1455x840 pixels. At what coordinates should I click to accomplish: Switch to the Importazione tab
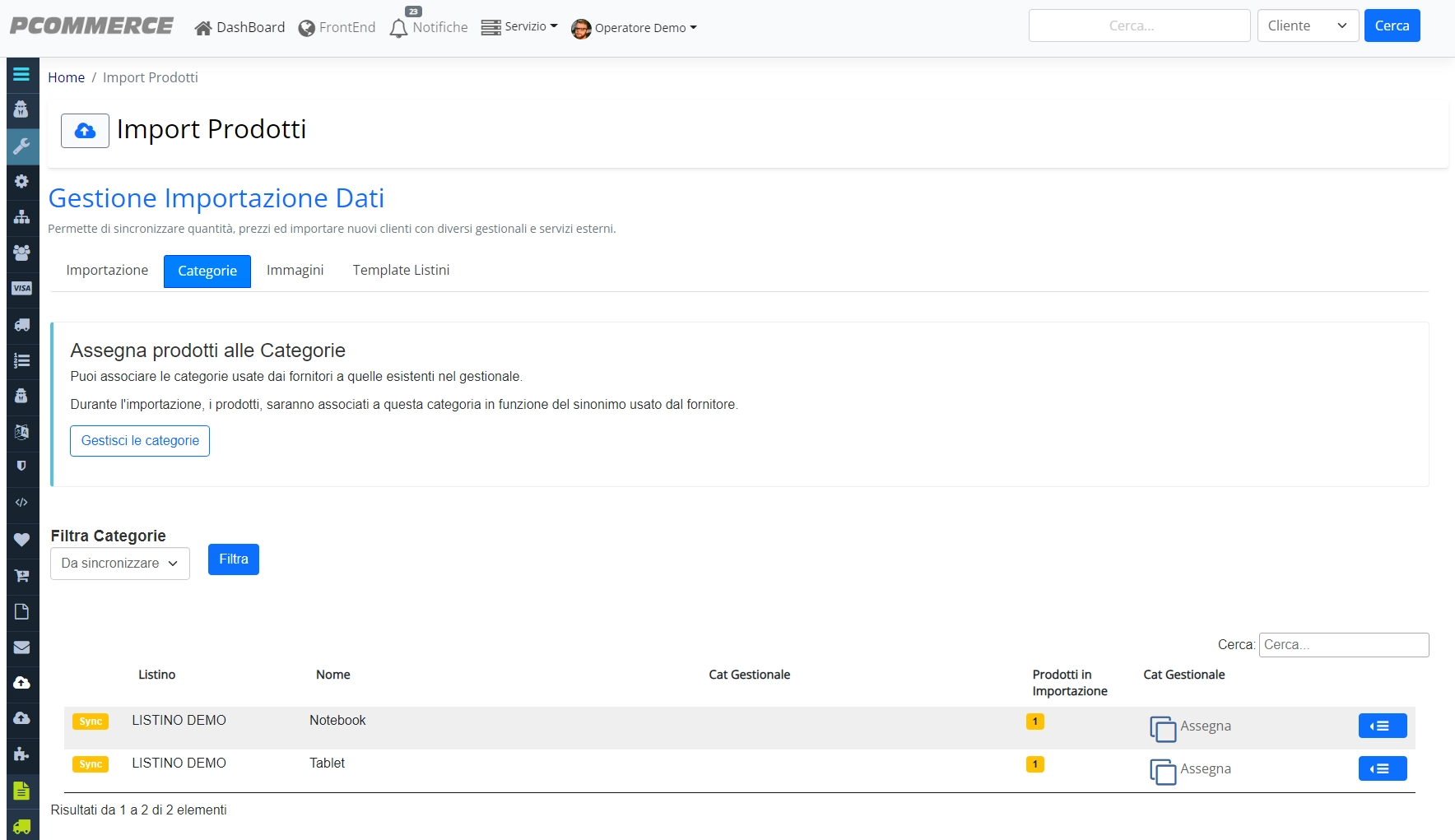tap(107, 271)
